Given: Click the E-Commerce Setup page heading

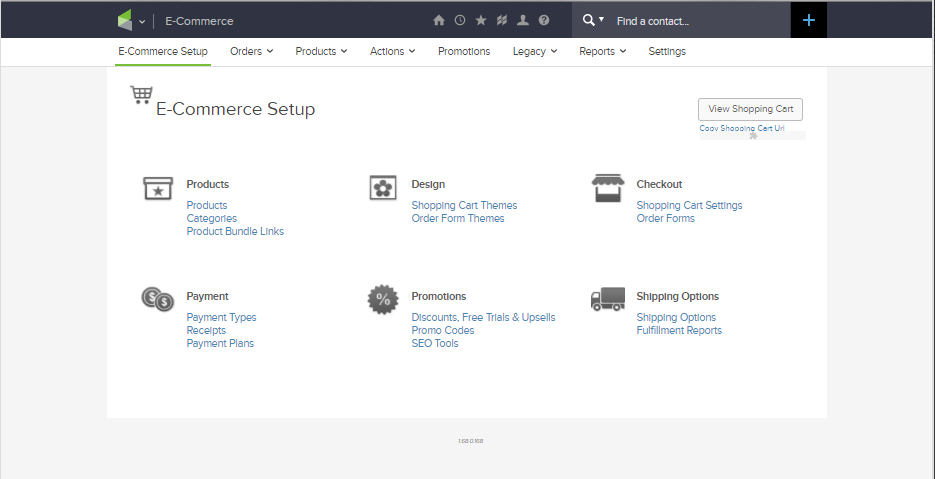Looking at the screenshot, I should pyautogui.click(x=236, y=109).
